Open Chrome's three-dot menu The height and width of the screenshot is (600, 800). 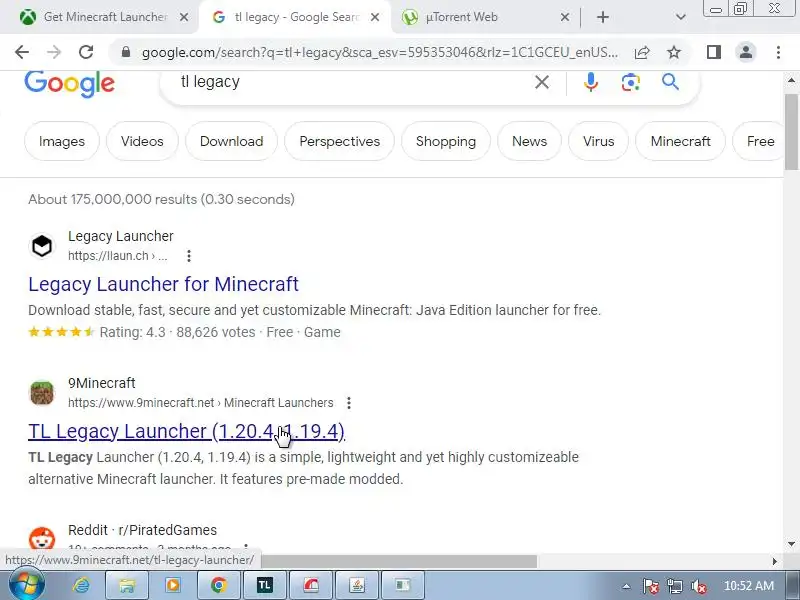click(778, 52)
